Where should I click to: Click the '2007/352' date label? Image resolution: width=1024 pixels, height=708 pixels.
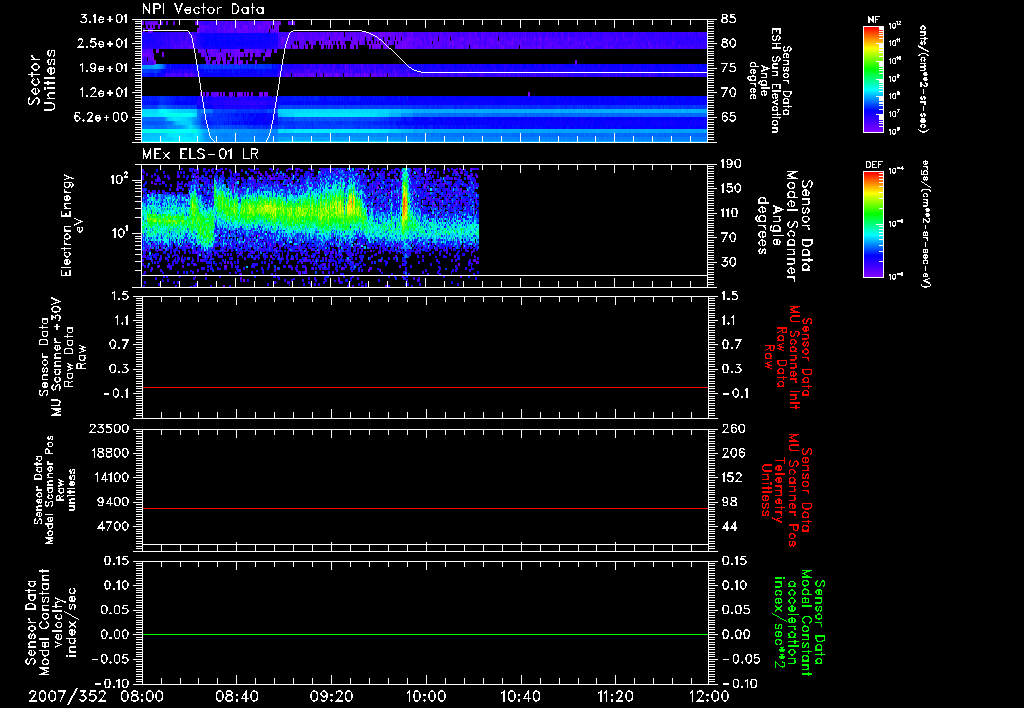click(67, 696)
